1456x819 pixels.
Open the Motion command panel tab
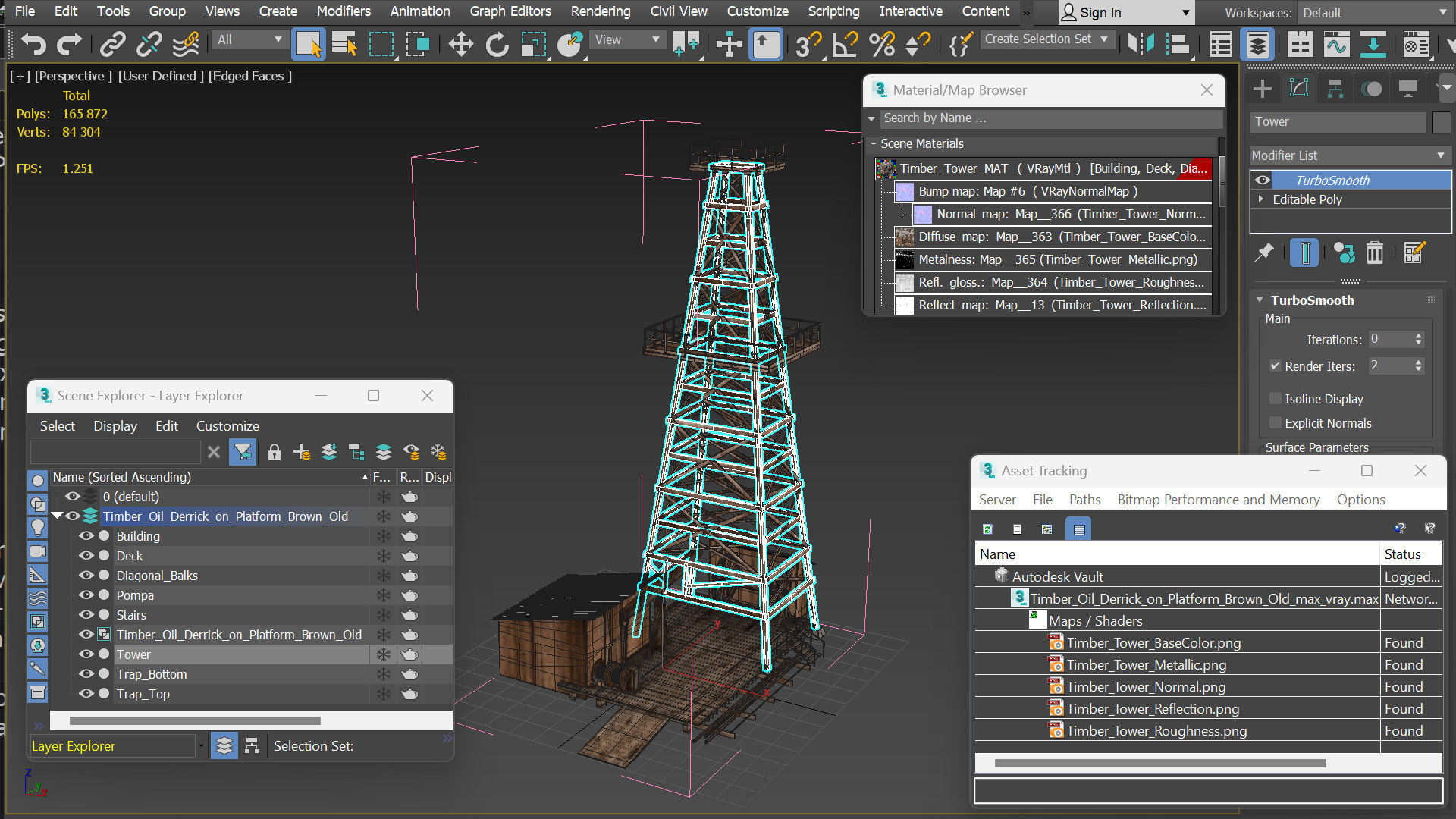pyautogui.click(x=1372, y=89)
